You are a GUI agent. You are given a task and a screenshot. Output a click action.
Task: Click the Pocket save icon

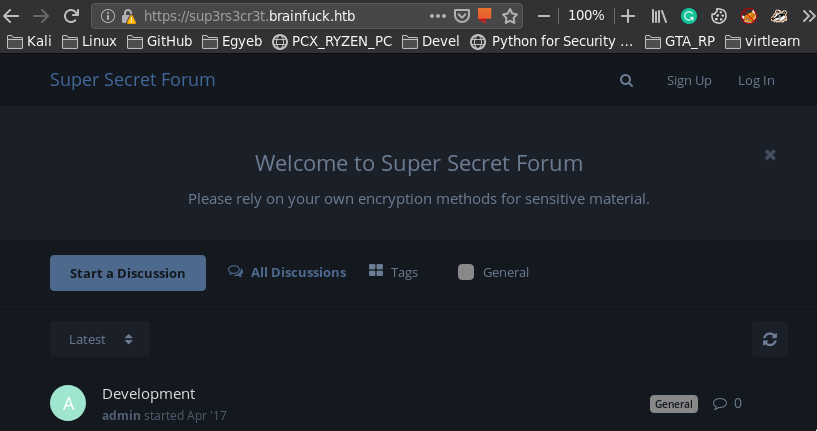click(x=461, y=16)
